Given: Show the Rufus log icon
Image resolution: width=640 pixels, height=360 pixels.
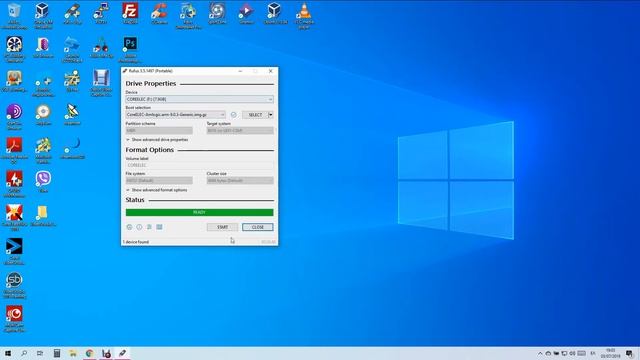Looking at the screenshot, I should point(159,227).
